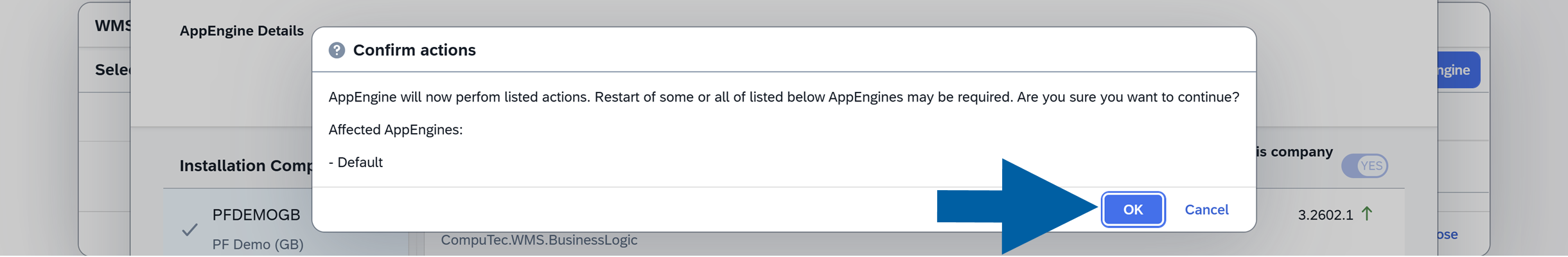Toggle the YES switch for this company
This screenshot has width=1568, height=257.
coord(1364,166)
